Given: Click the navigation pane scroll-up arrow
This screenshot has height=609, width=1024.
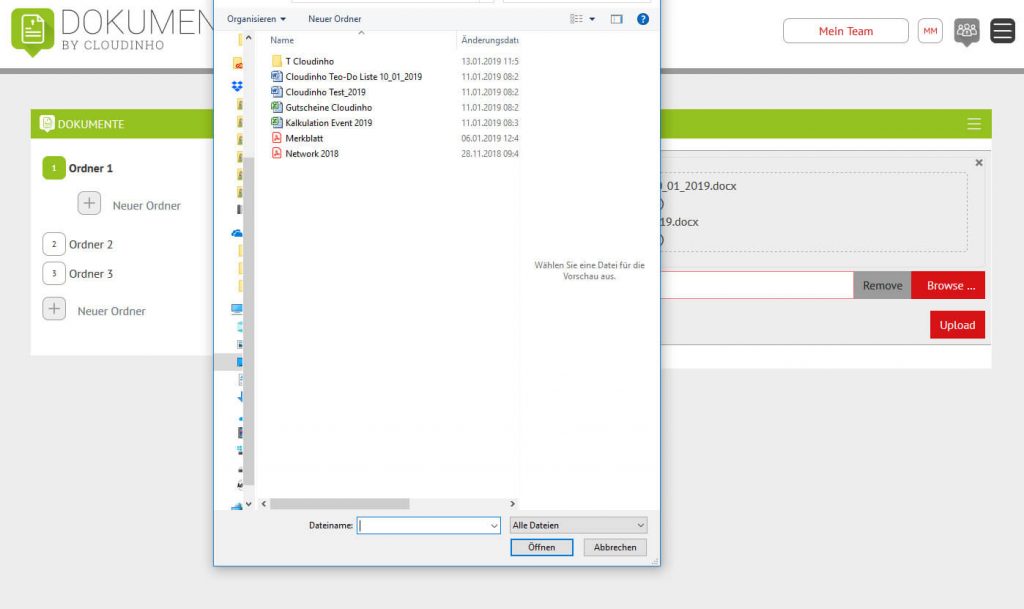Looking at the screenshot, I should (248, 38).
